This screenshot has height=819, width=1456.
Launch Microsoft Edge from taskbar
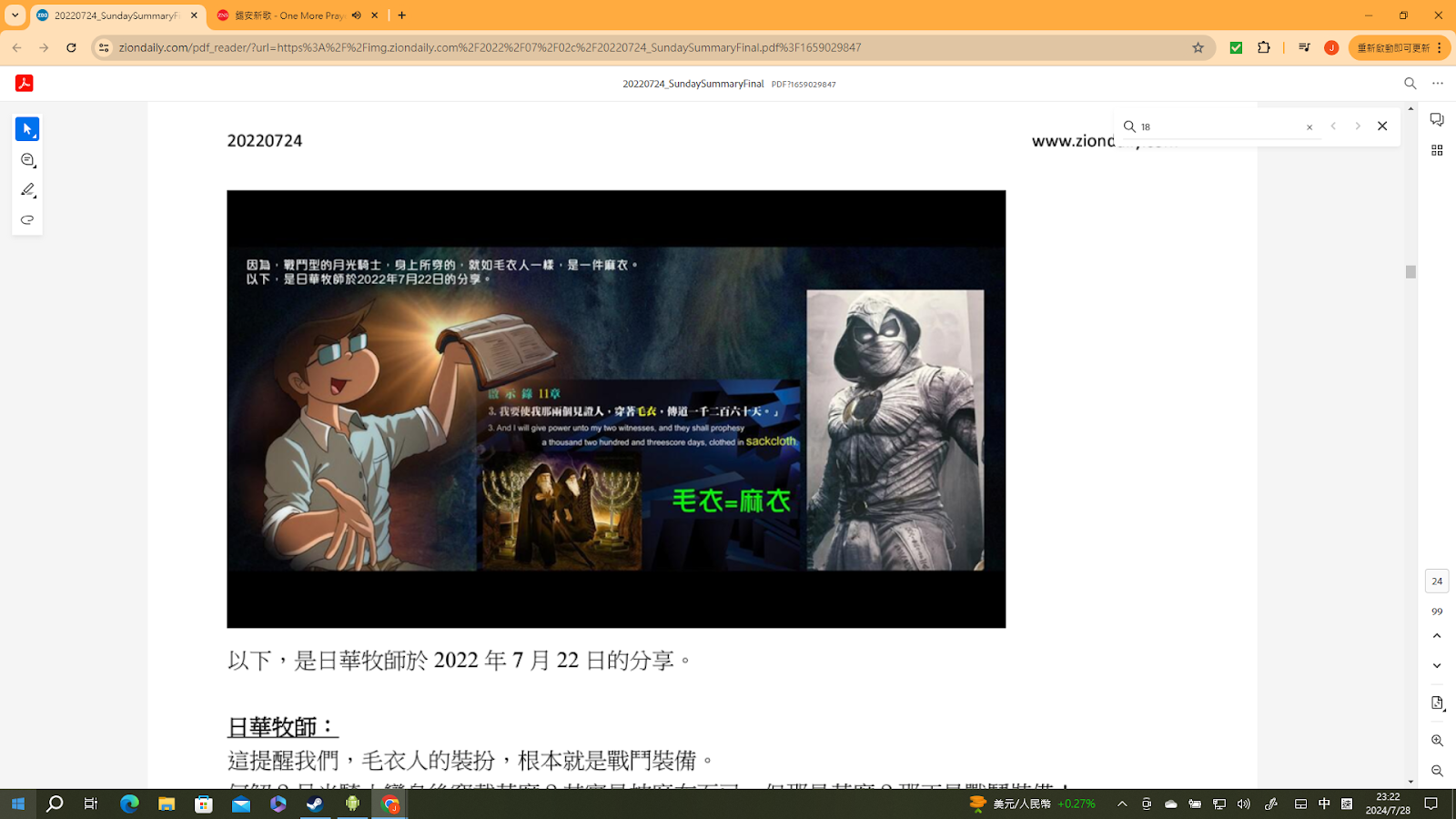pyautogui.click(x=129, y=804)
